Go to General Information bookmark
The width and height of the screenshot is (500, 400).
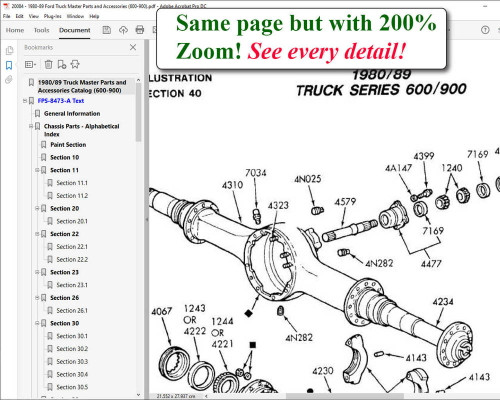(x=72, y=114)
